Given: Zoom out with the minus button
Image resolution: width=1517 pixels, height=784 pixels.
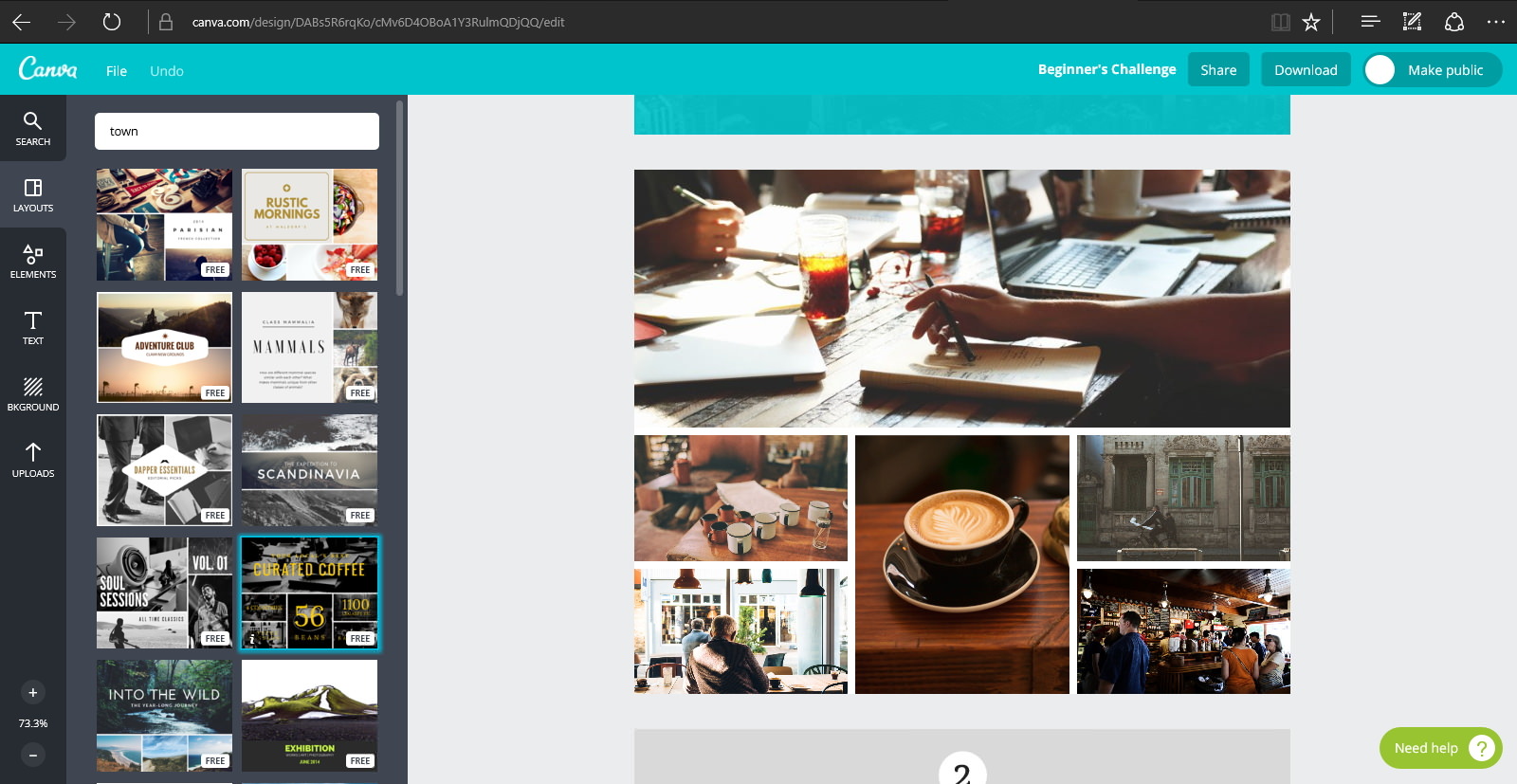Looking at the screenshot, I should [33, 756].
